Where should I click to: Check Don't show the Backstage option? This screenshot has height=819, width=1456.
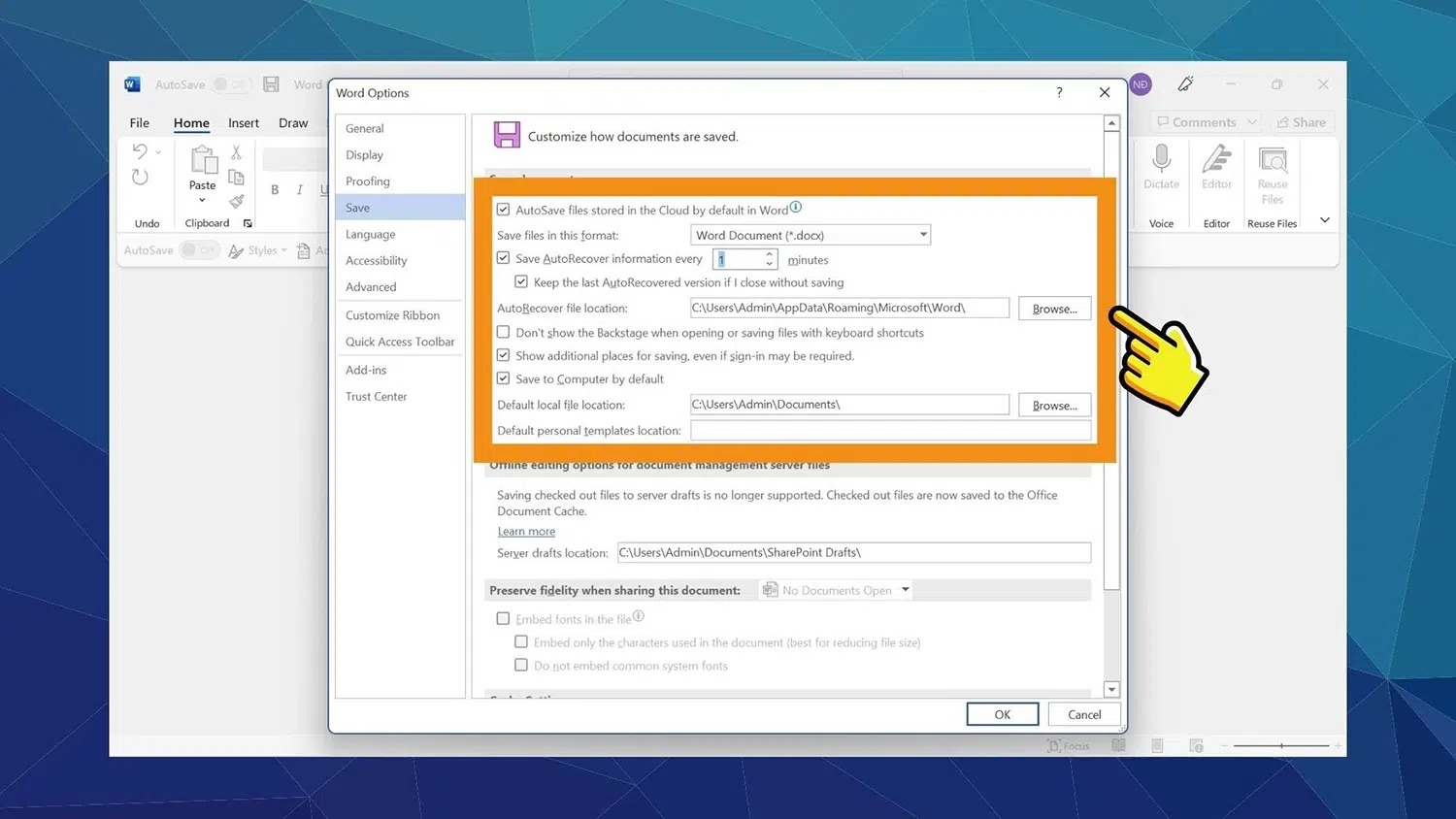(x=503, y=332)
